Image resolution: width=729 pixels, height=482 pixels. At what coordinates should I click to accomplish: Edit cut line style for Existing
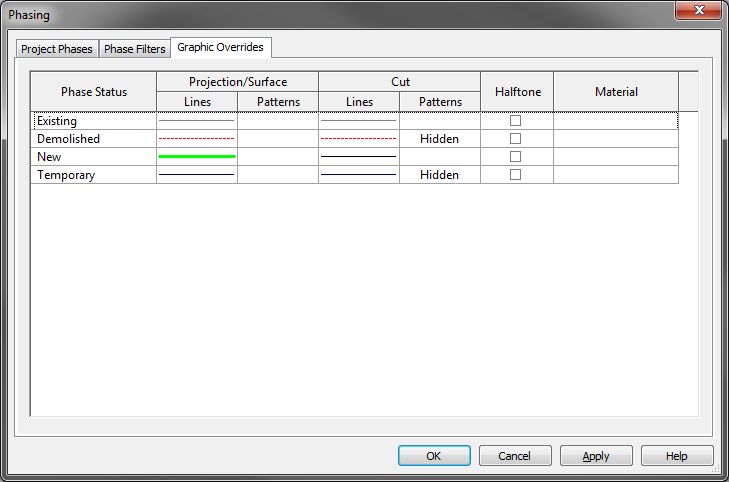[359, 121]
